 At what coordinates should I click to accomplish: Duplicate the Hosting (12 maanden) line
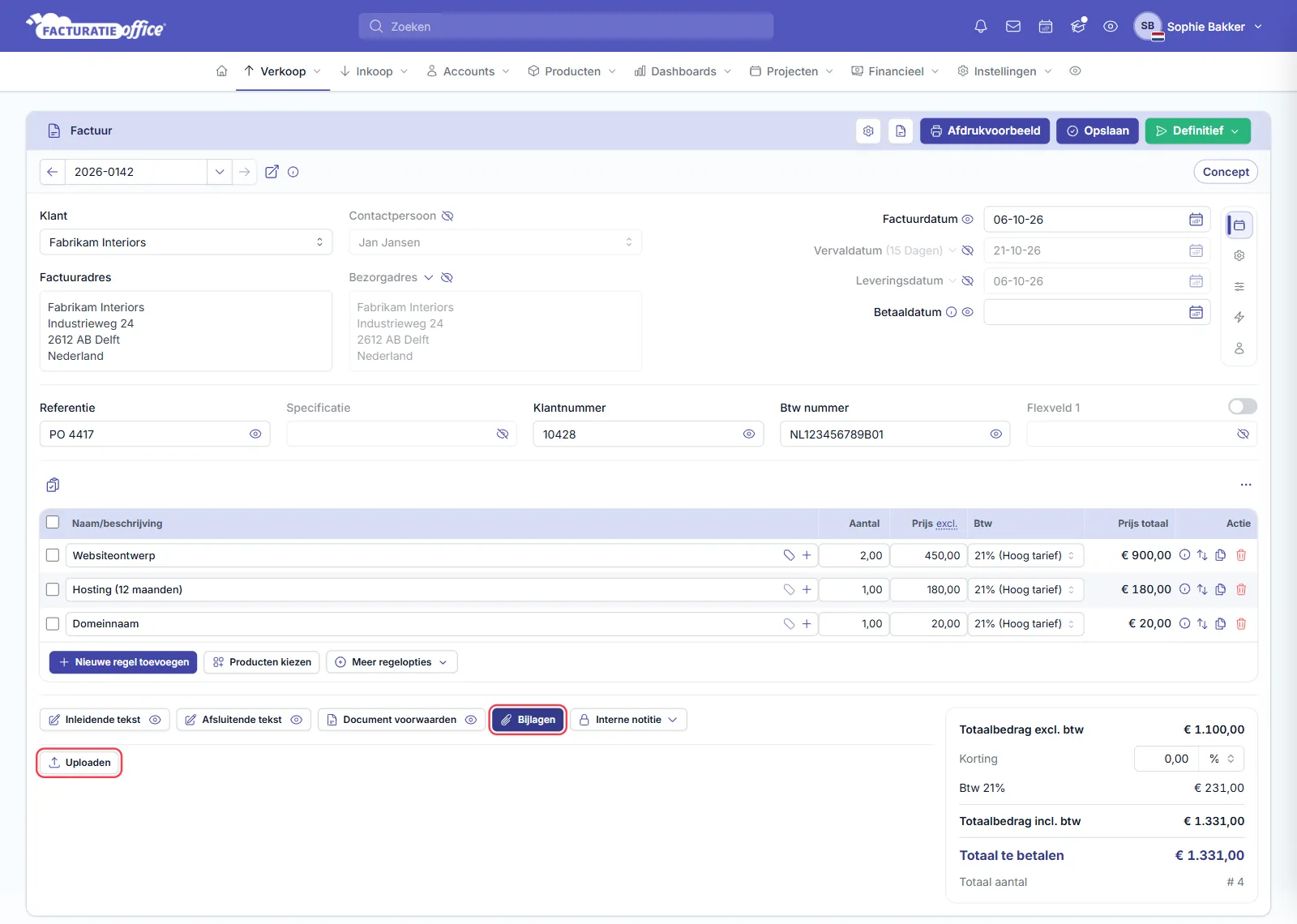point(1221,589)
